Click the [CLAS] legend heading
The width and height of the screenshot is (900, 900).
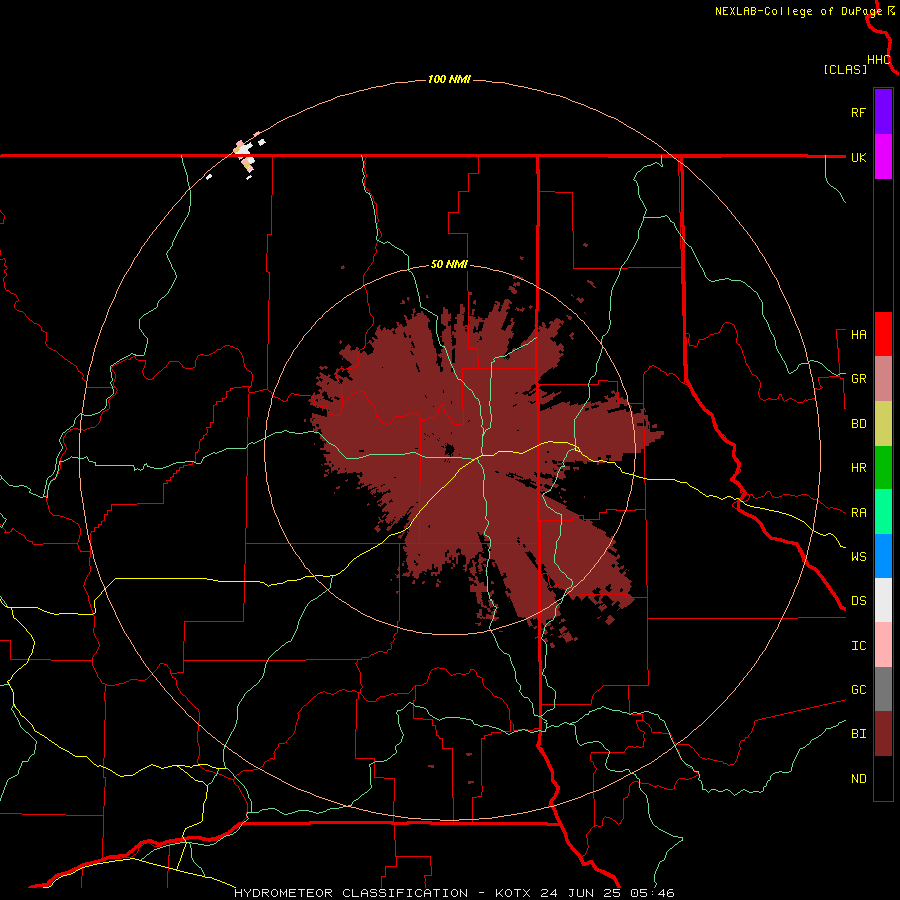pyautogui.click(x=845, y=69)
